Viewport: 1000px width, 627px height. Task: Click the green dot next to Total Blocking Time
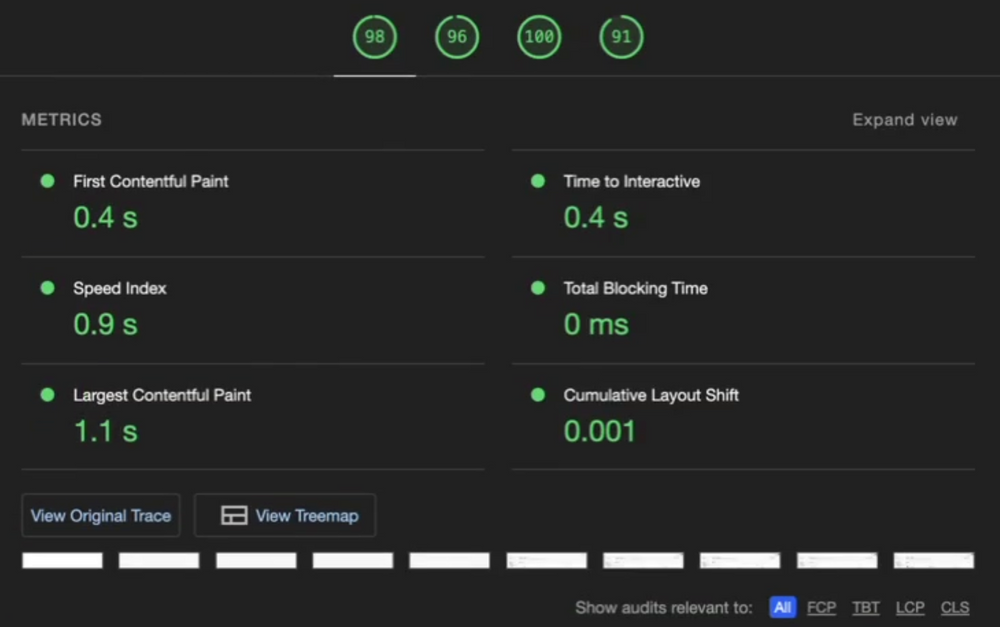click(x=538, y=288)
